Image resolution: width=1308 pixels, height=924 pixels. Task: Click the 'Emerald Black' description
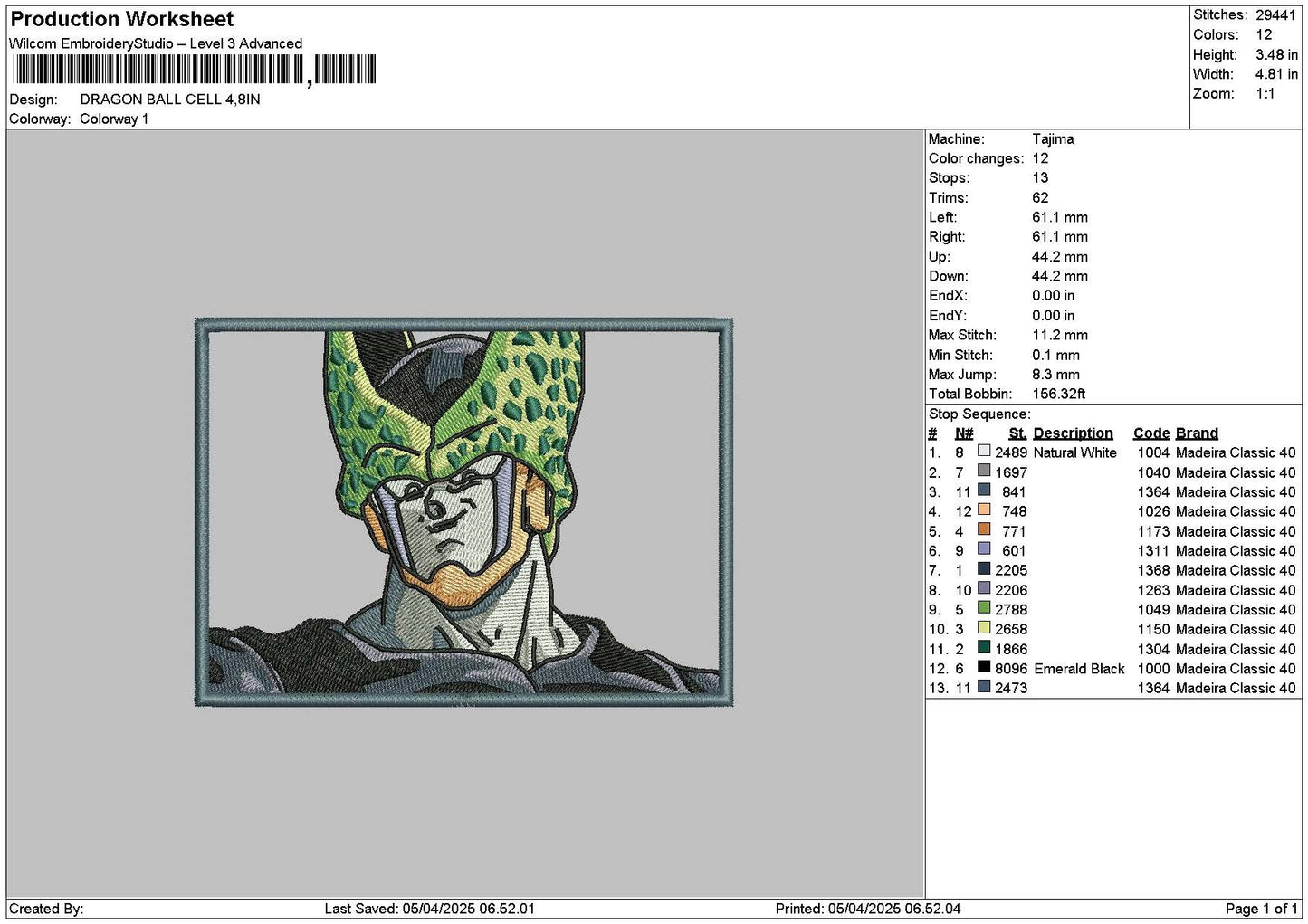click(1079, 669)
